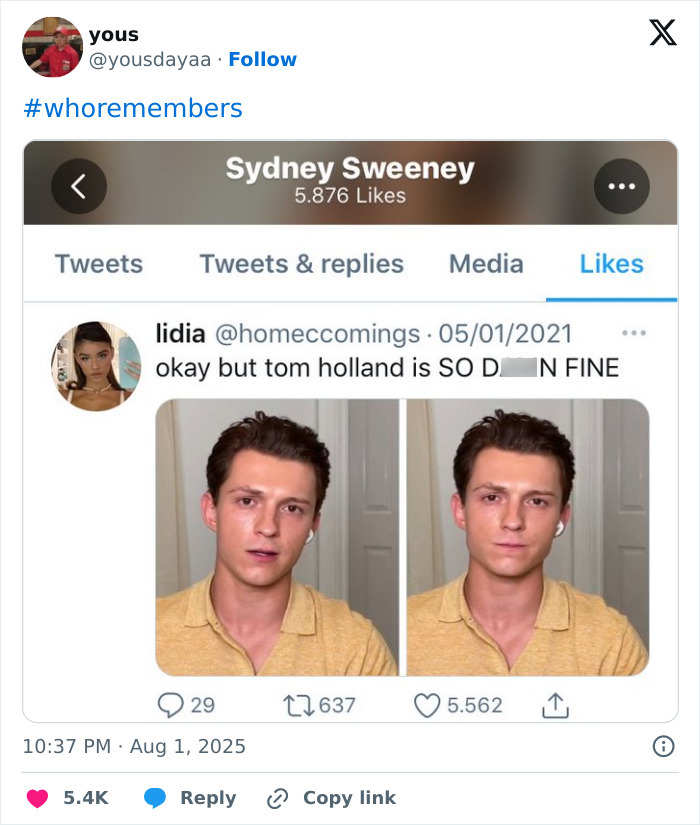Open the info icon near the timestamp
Viewport: 700px width, 825px height.
pyautogui.click(x=665, y=744)
